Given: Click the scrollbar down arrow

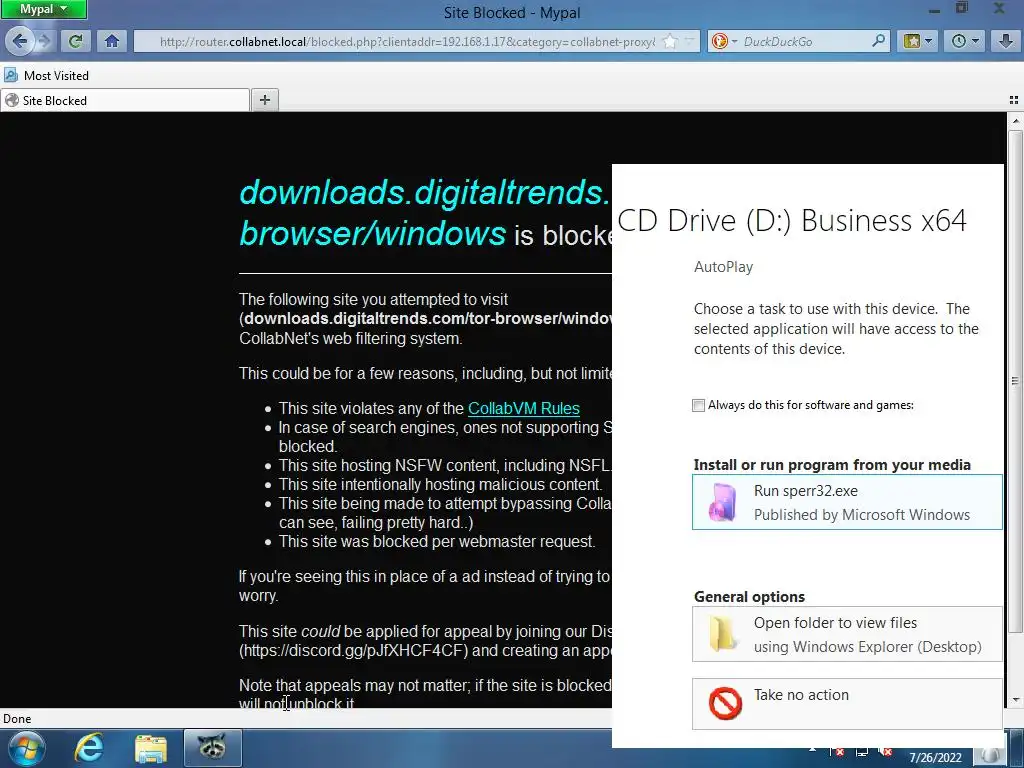Looking at the screenshot, I should 1015,699.
